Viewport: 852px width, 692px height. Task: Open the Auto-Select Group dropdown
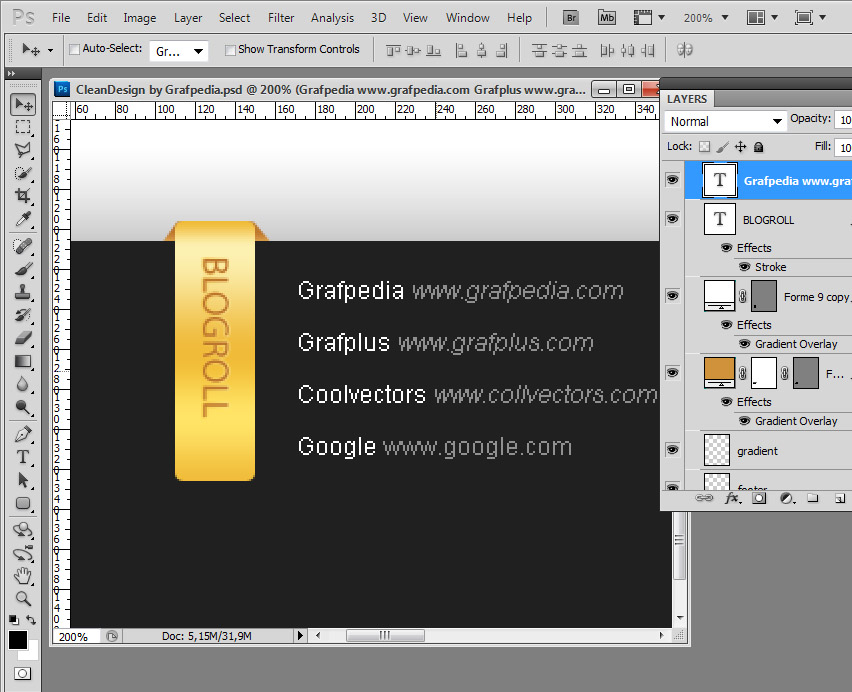tap(179, 52)
